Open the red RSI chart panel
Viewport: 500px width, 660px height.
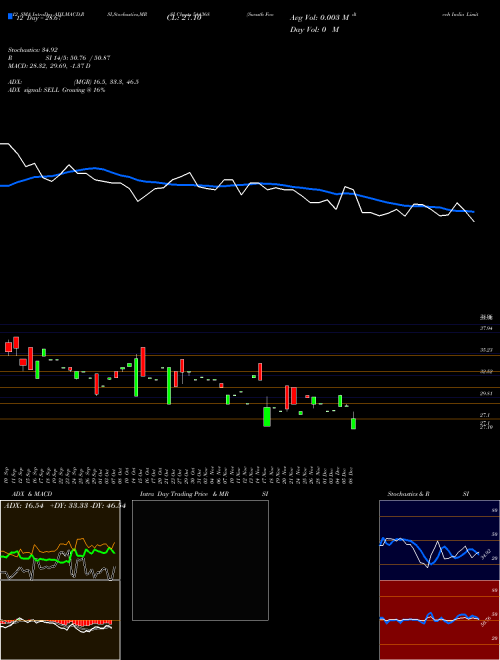click(439, 620)
